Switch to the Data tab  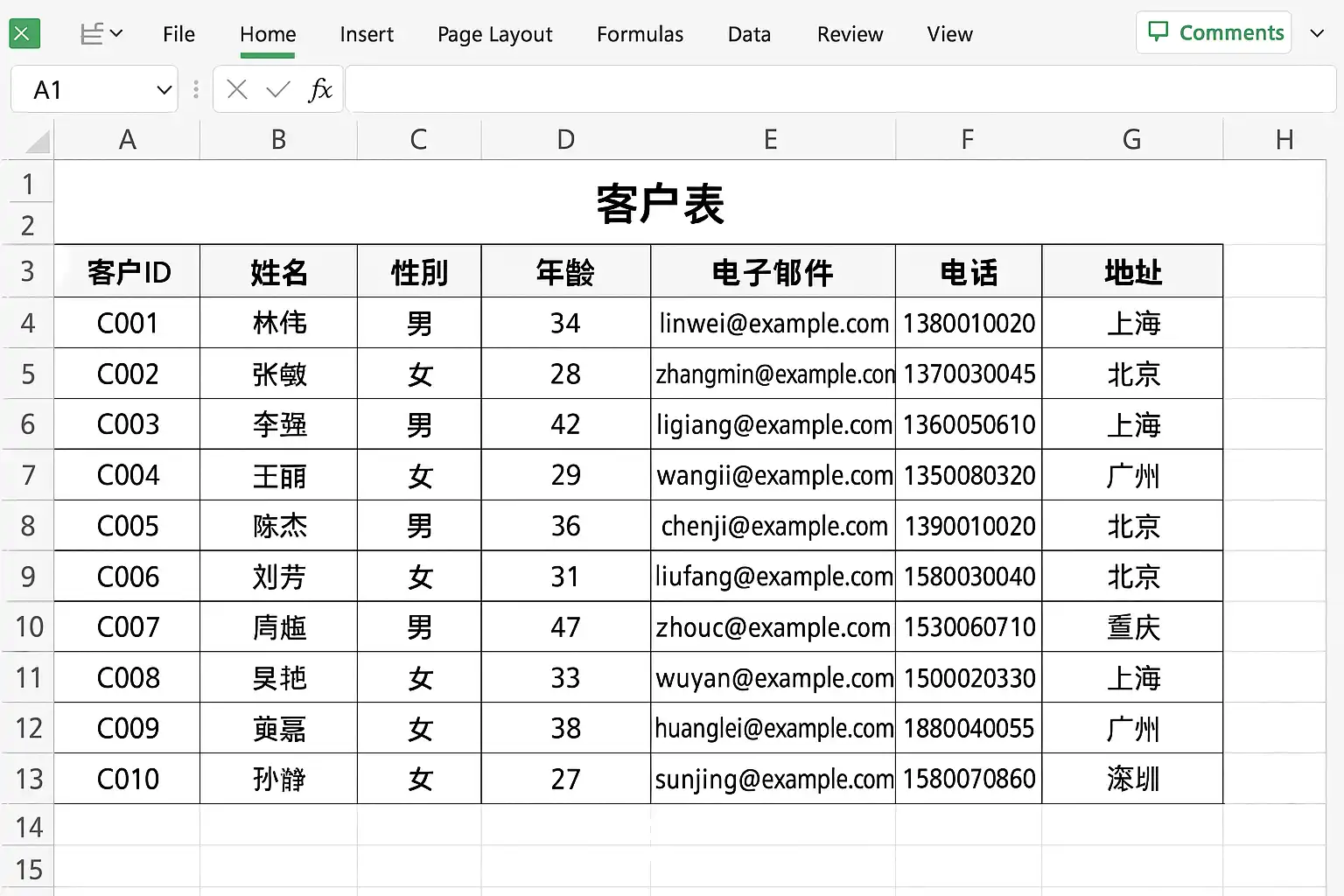point(749,34)
